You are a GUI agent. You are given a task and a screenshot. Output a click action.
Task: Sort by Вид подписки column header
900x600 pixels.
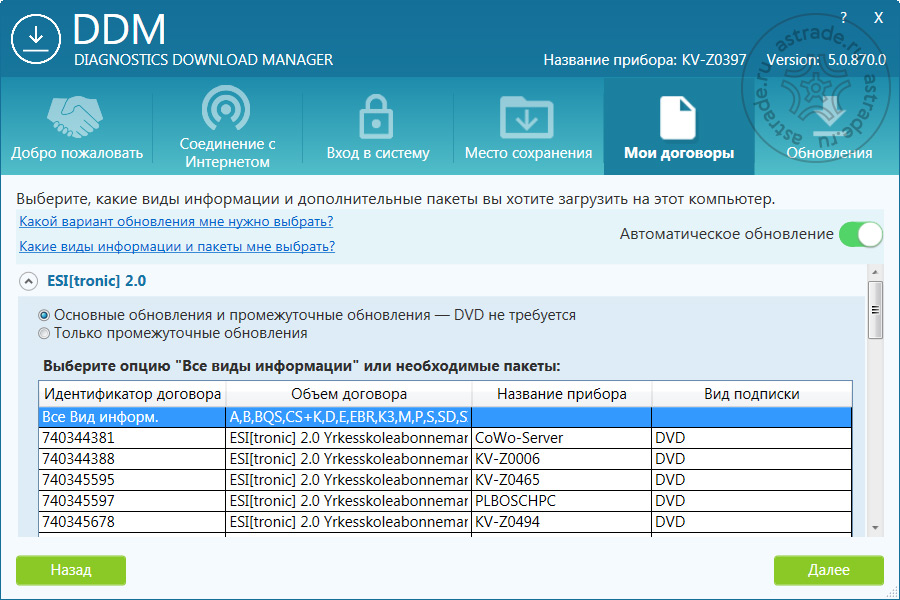point(752,394)
